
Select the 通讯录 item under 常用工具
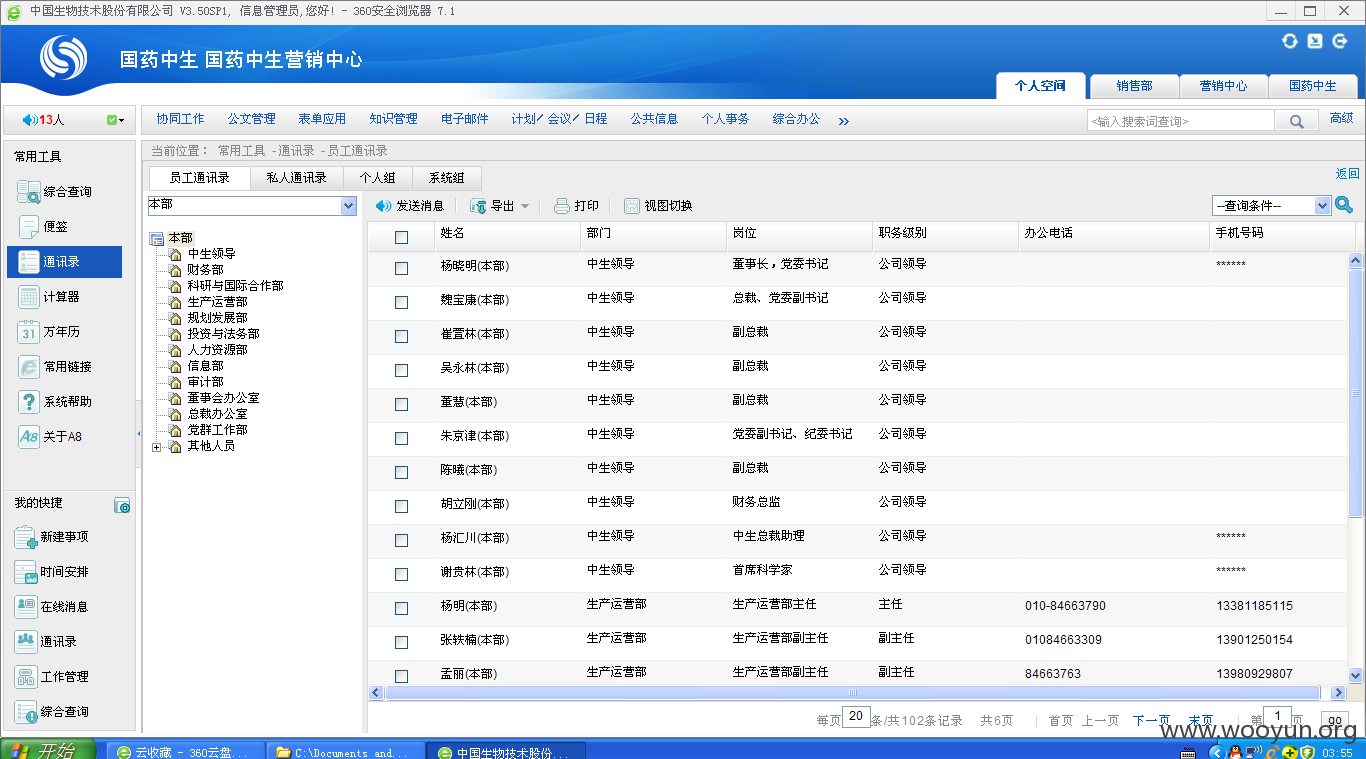[64, 262]
